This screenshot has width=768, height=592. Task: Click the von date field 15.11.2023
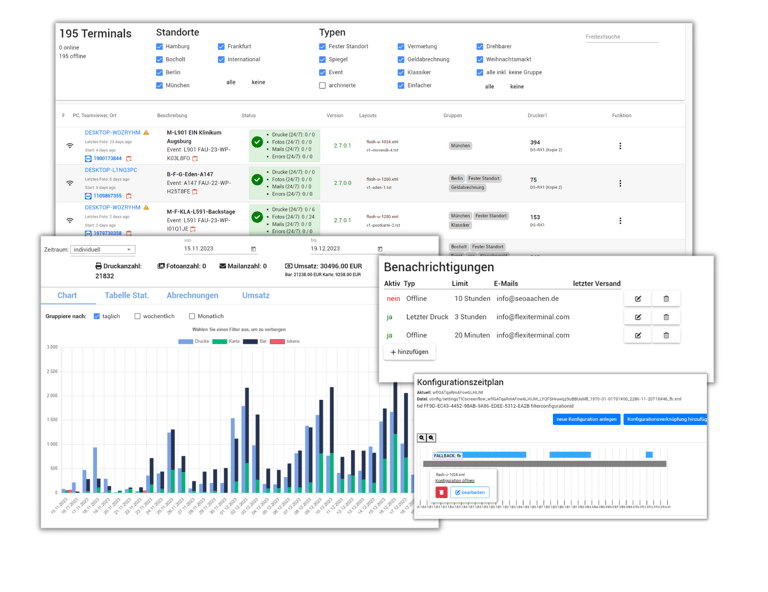(x=219, y=249)
